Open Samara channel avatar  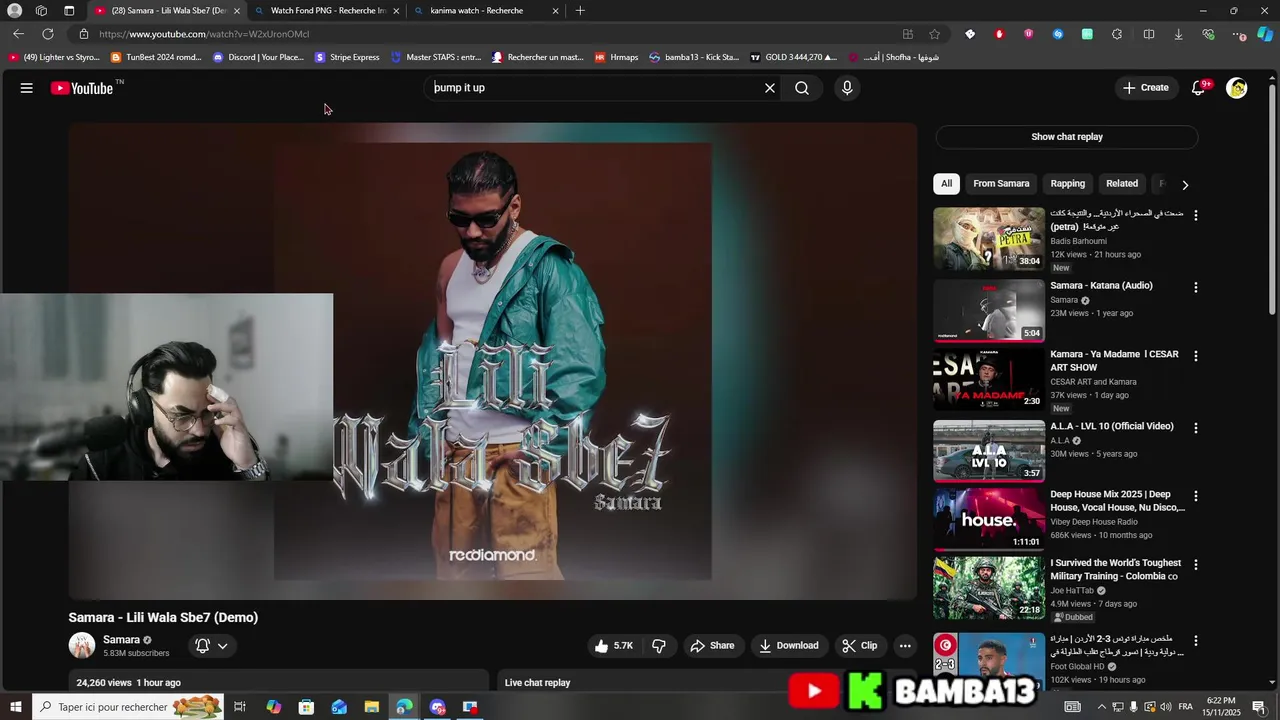coord(82,645)
